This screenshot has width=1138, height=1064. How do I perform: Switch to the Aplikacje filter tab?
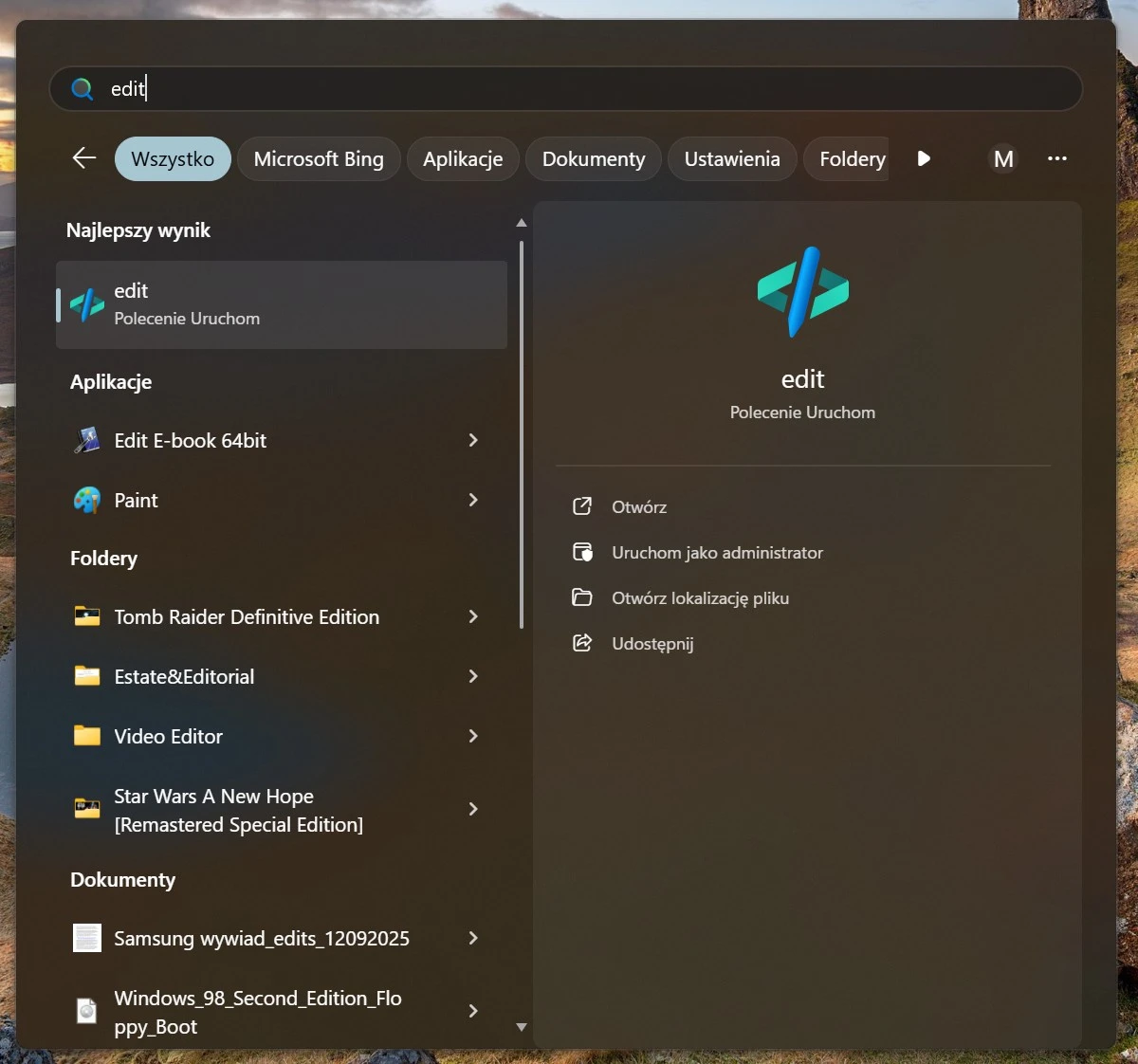(463, 158)
